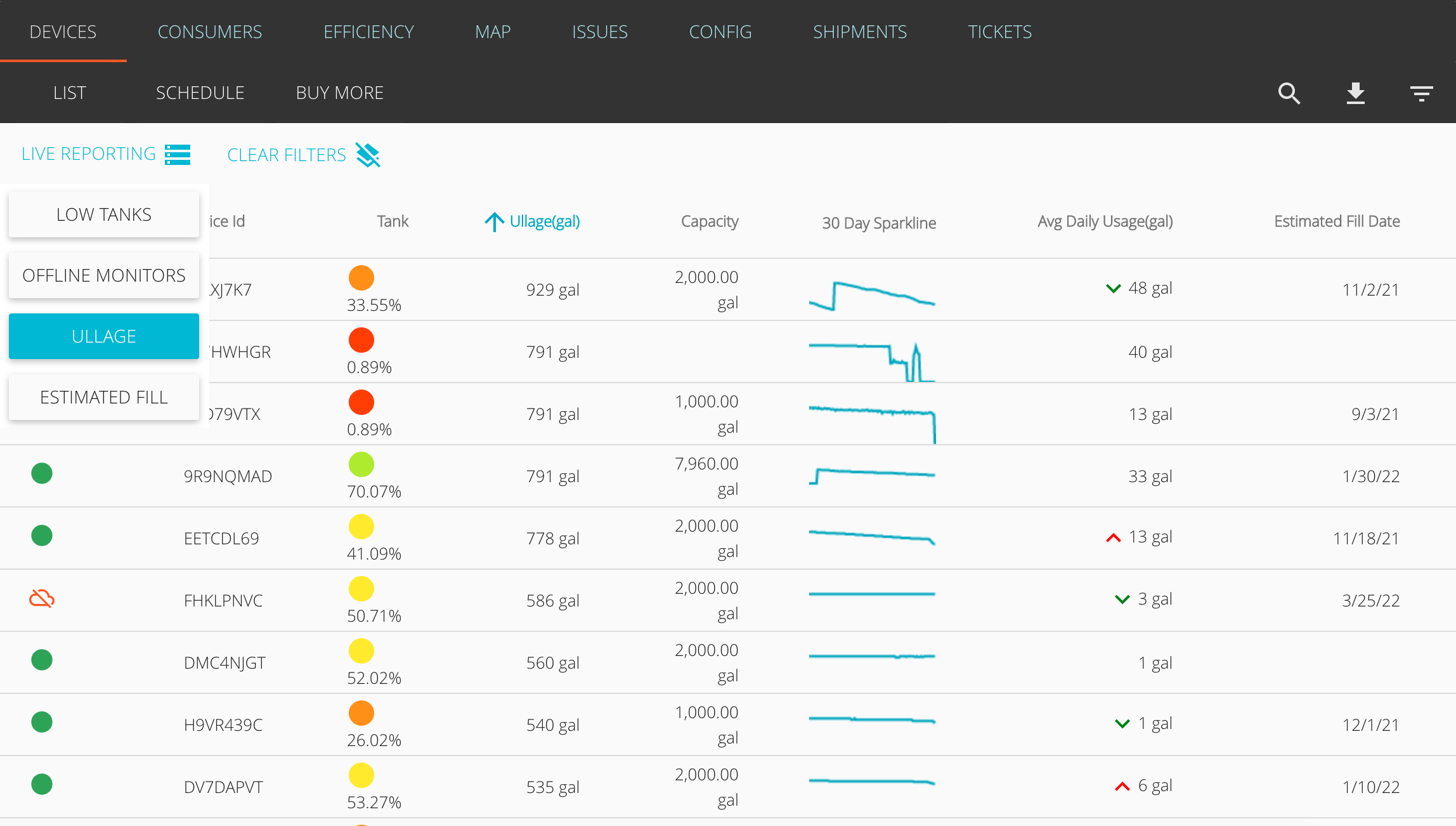Disable the active Ullage filter
1456x826 pixels.
(104, 336)
